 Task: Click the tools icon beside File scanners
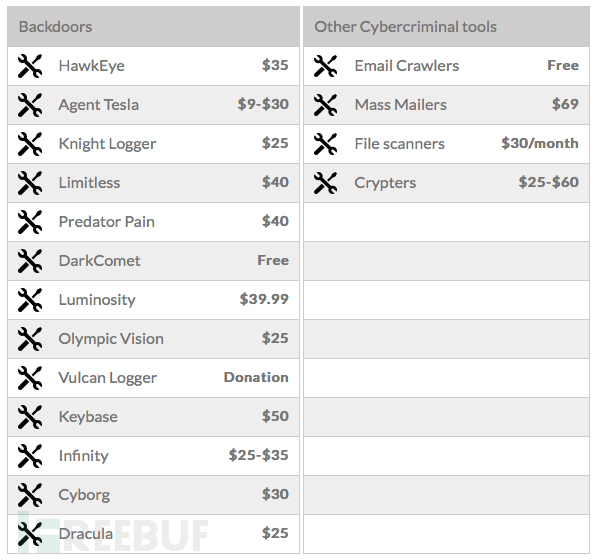[x=326, y=144]
